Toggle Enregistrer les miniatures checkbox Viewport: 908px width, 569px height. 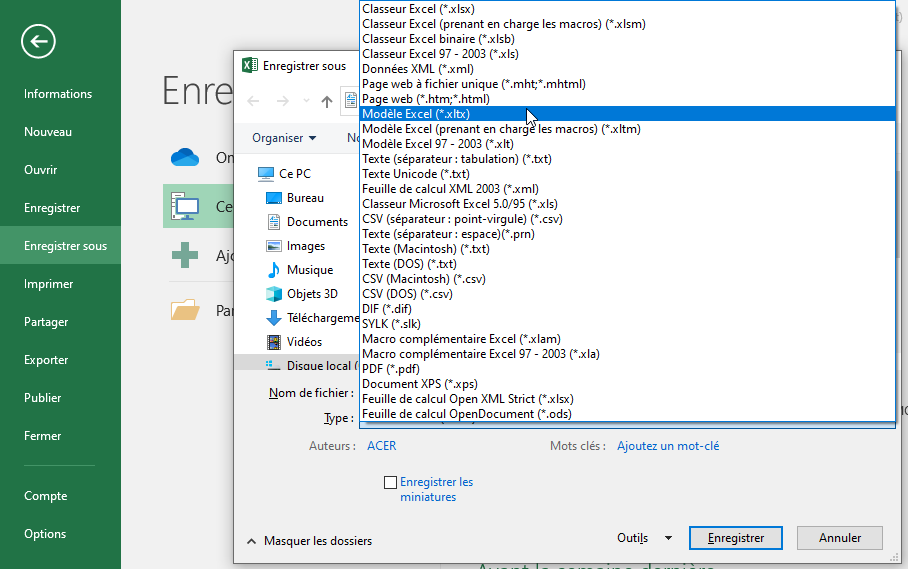tap(390, 482)
